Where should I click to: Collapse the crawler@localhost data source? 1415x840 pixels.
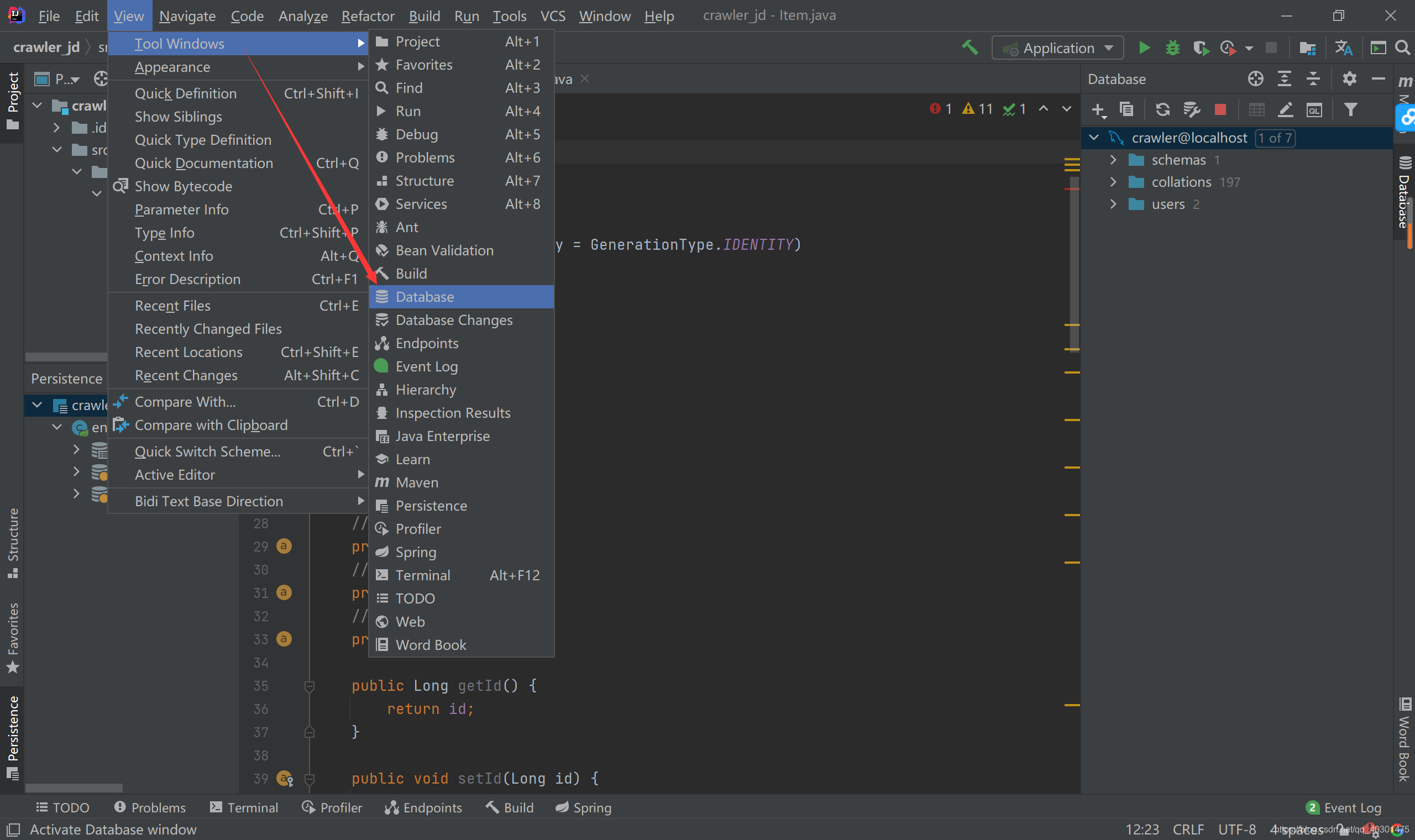tap(1093, 138)
